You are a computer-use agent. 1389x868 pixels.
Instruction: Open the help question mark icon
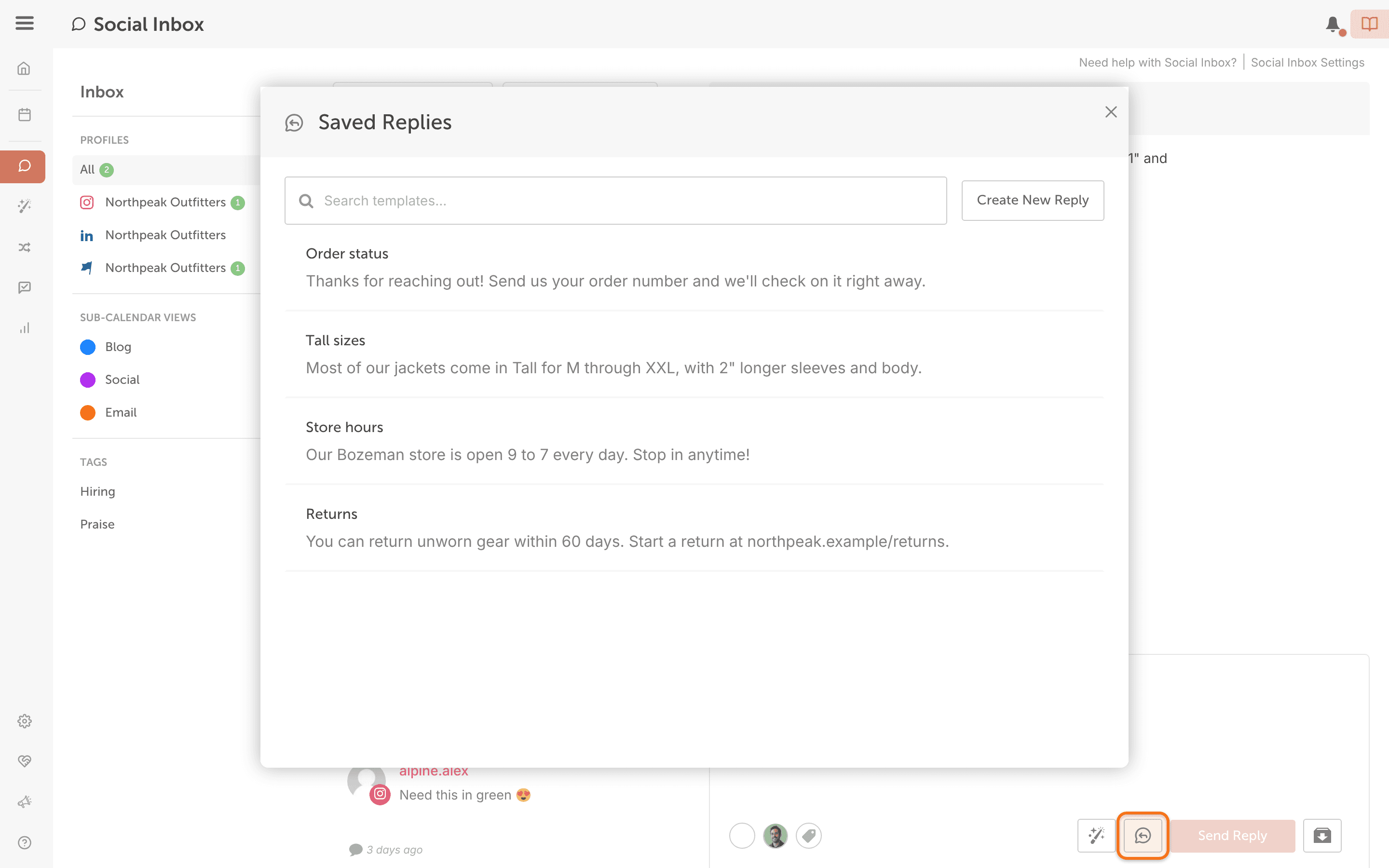pyautogui.click(x=24, y=842)
